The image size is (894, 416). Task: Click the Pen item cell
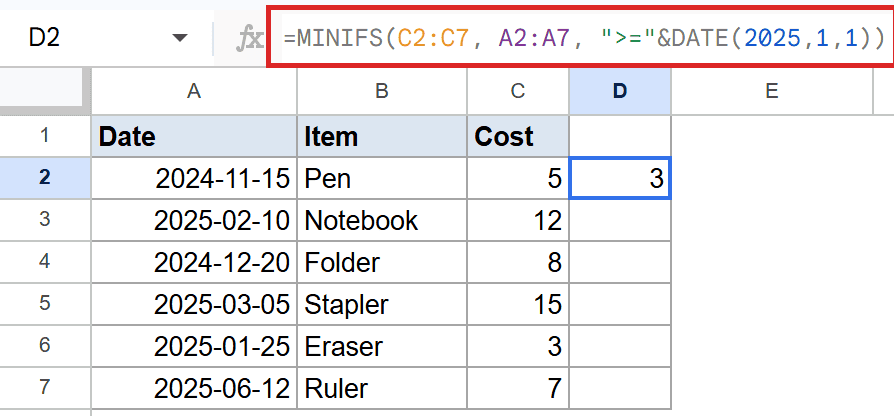pyautogui.click(x=381, y=178)
